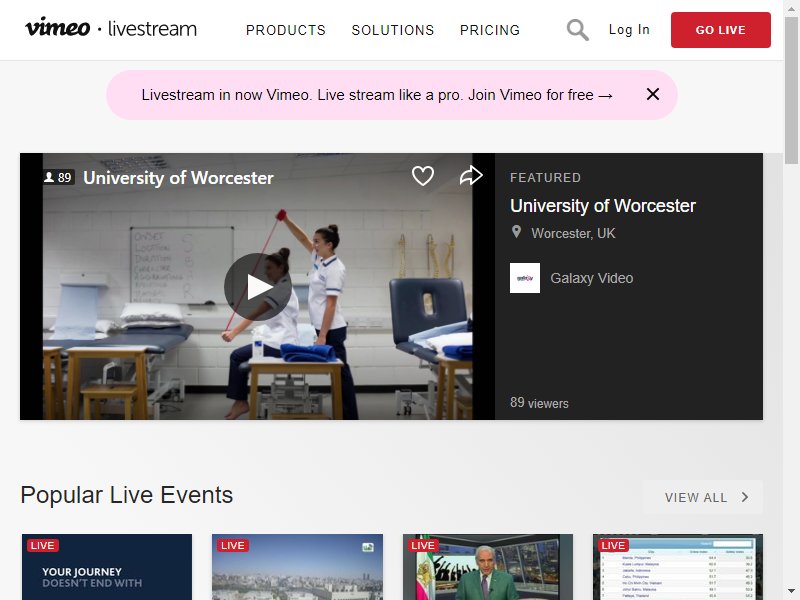Click the GO LIVE button
Image resolution: width=800 pixels, height=600 pixels.
pos(720,30)
